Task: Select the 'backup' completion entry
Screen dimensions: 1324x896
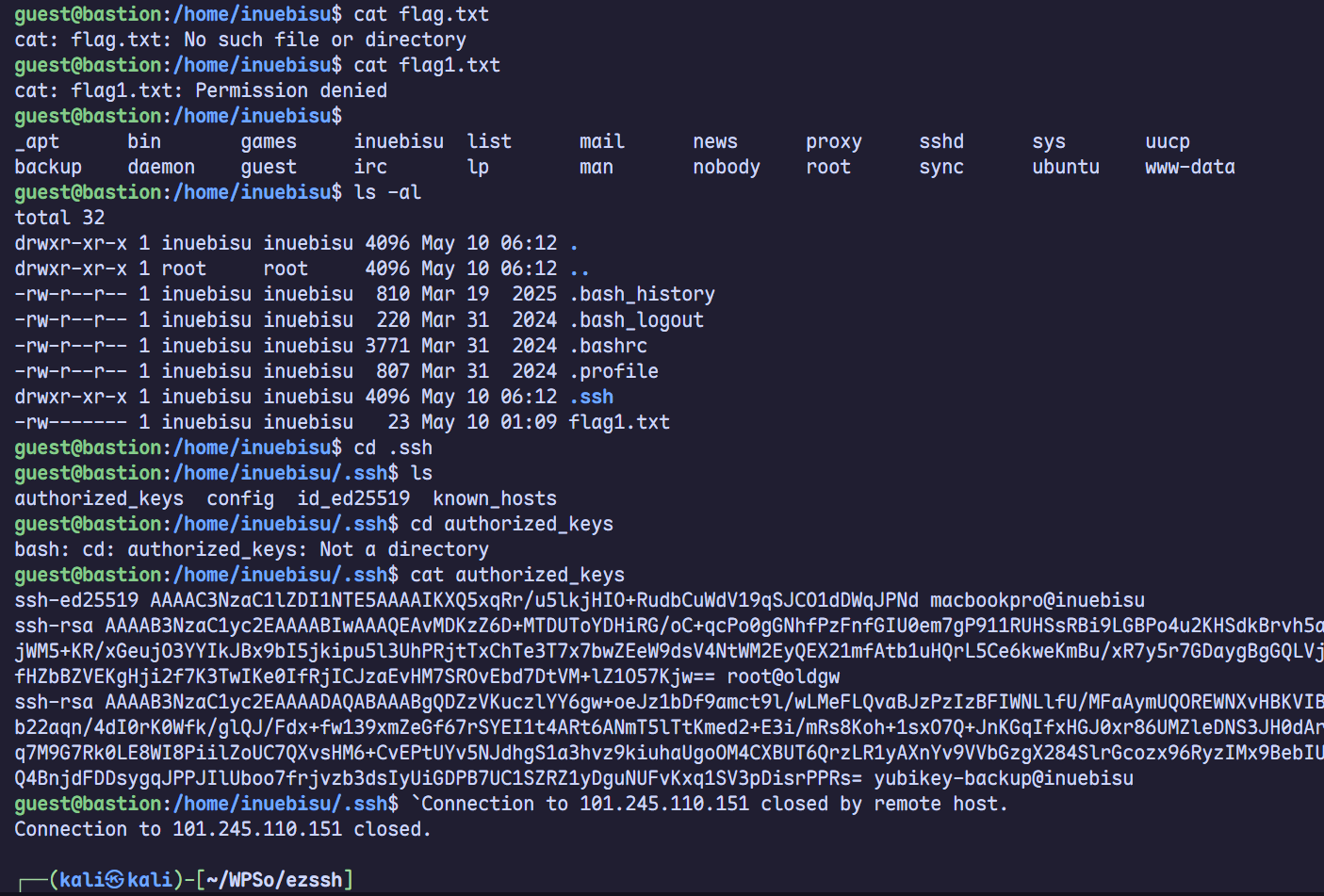Action: click(x=48, y=167)
